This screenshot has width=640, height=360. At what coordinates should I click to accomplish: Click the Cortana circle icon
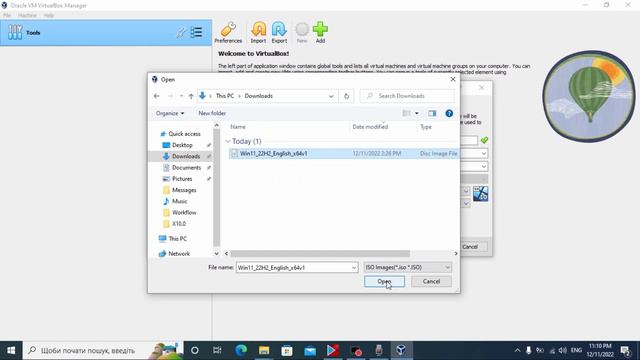point(195,350)
